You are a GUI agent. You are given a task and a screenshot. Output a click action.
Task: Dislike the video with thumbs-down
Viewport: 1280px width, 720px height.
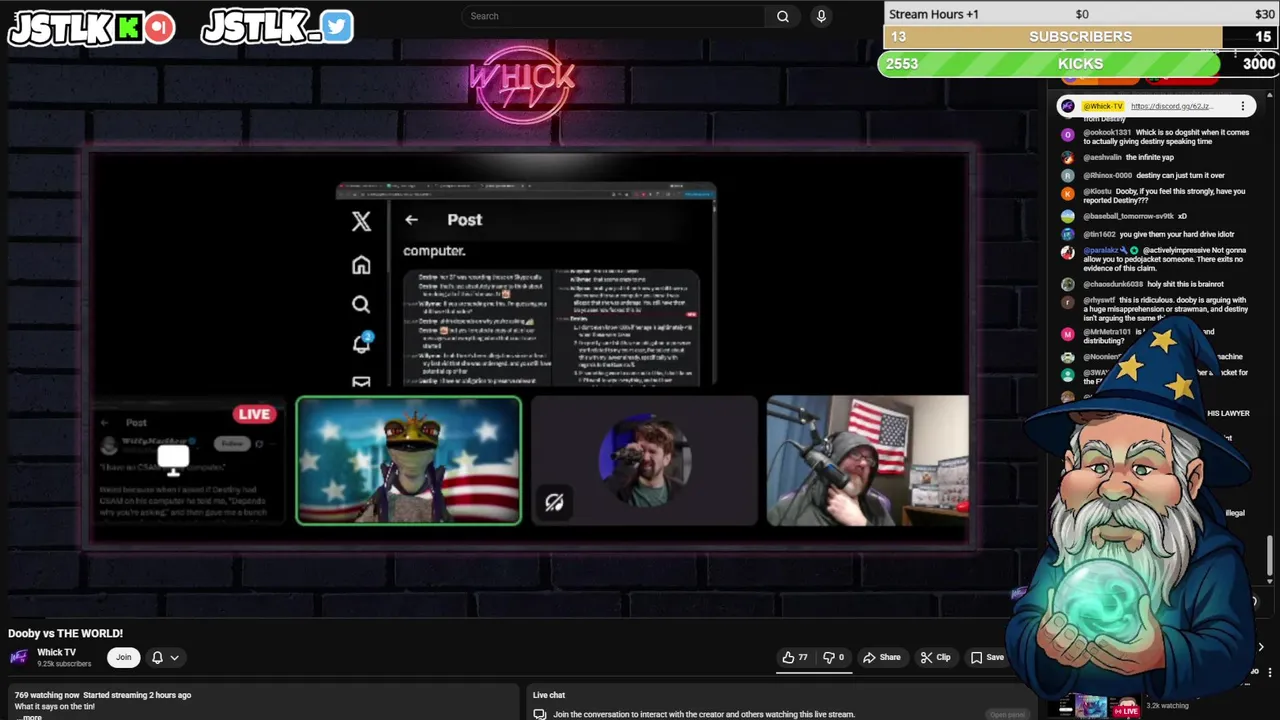pyautogui.click(x=834, y=657)
